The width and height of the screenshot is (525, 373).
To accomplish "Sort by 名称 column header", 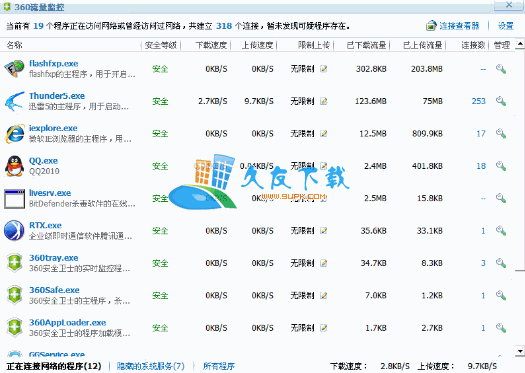I will point(14,45).
